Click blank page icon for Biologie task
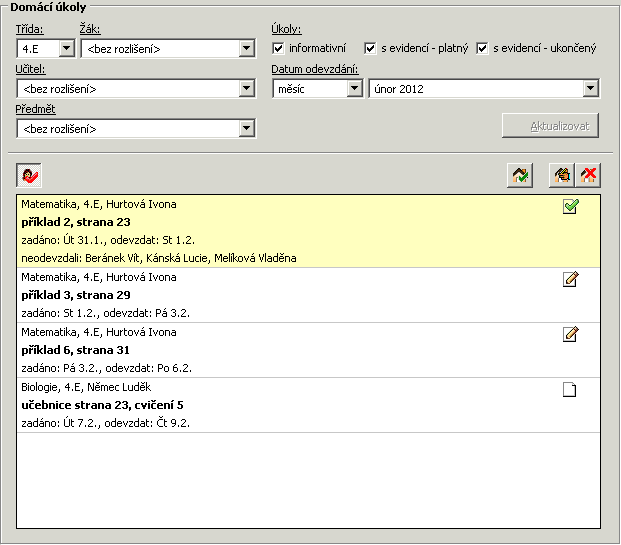Image resolution: width=621 pixels, height=545 pixels. (570, 389)
